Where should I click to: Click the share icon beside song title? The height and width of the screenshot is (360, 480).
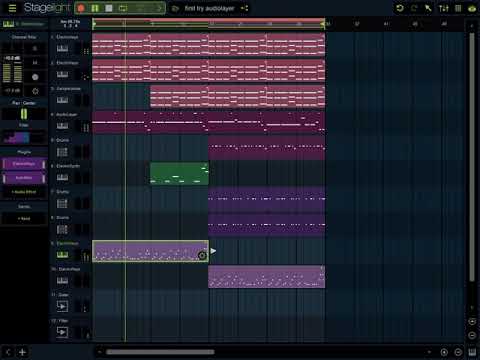coord(244,8)
